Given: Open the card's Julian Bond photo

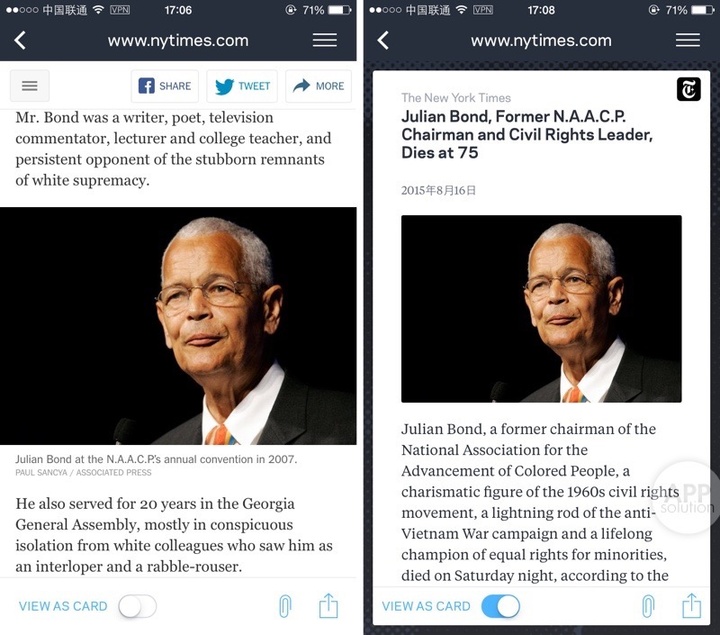Looking at the screenshot, I should point(541,309).
